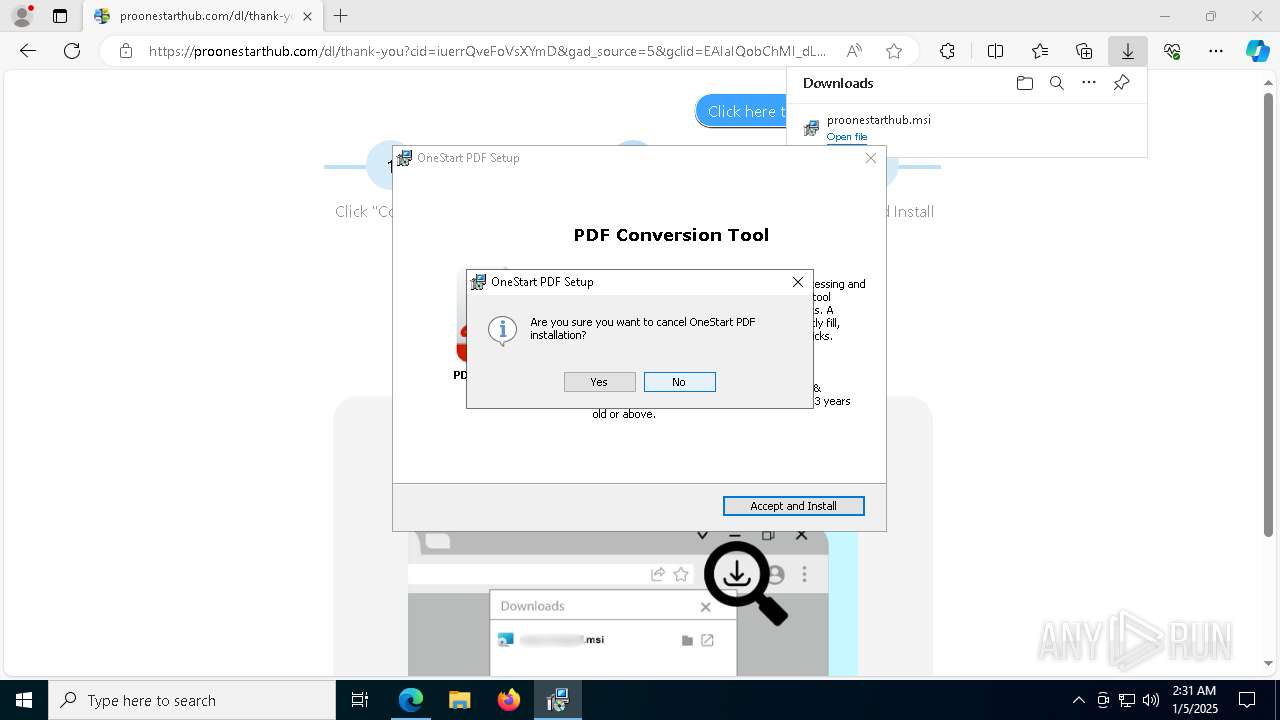1280x720 pixels.
Task: Open Microsoft Edge from the taskbar
Action: tap(411, 700)
